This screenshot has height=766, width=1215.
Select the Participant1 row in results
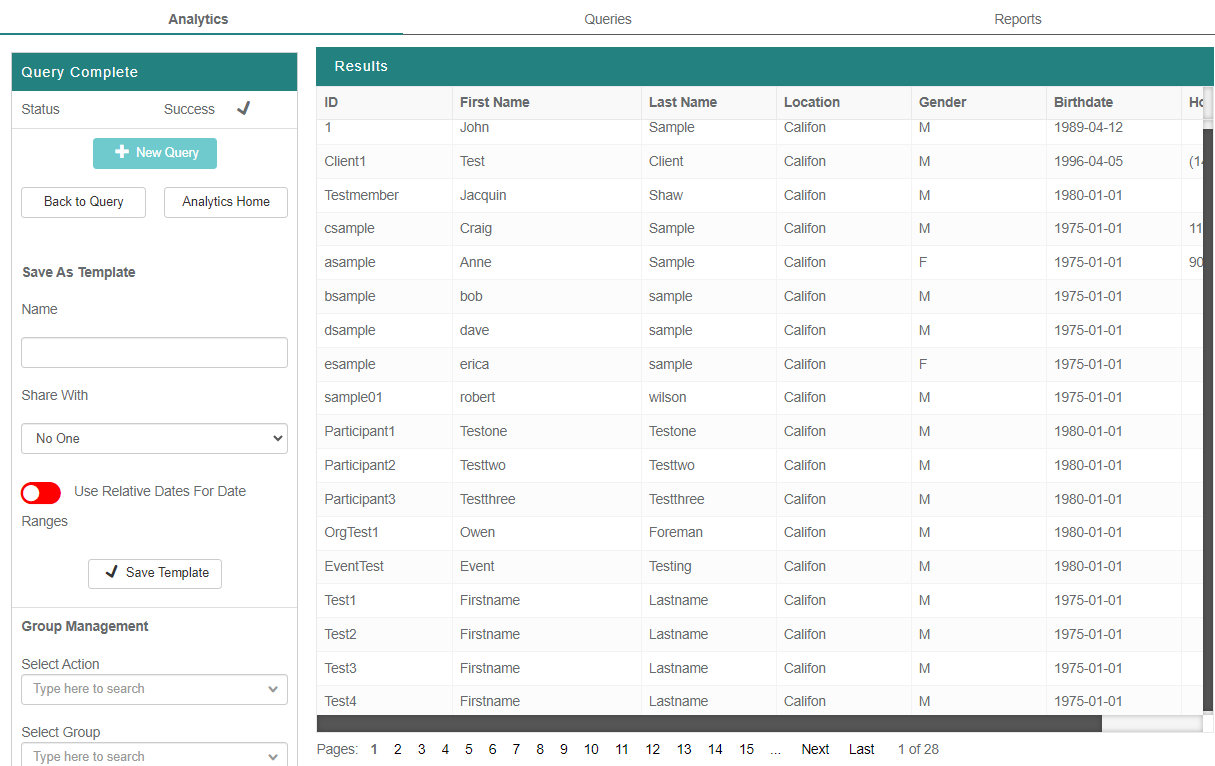click(360, 432)
